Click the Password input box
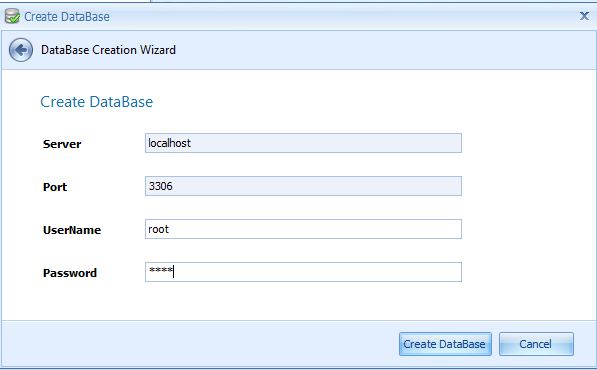 click(303, 272)
